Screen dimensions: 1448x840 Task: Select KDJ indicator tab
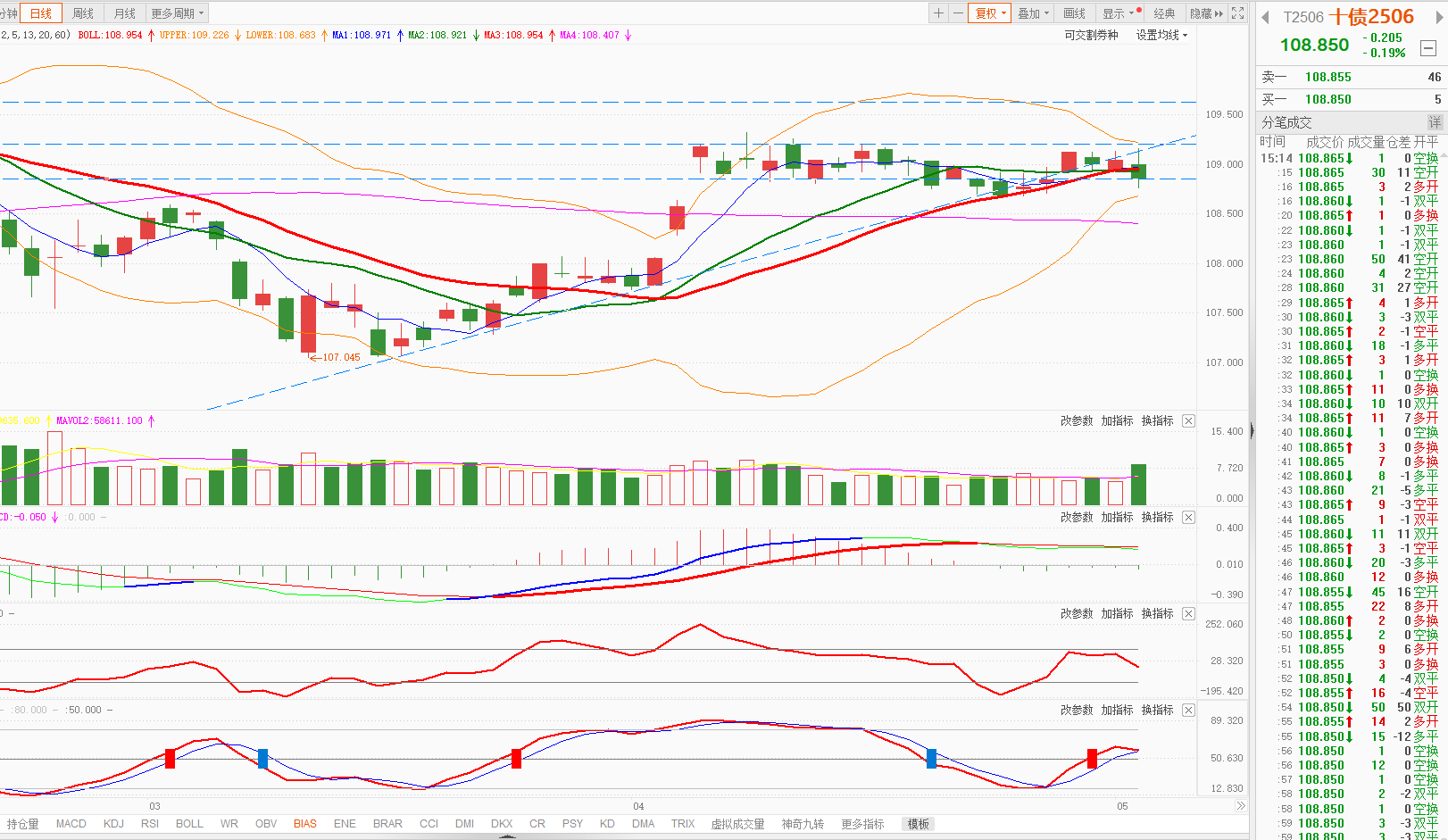pyautogui.click(x=113, y=824)
